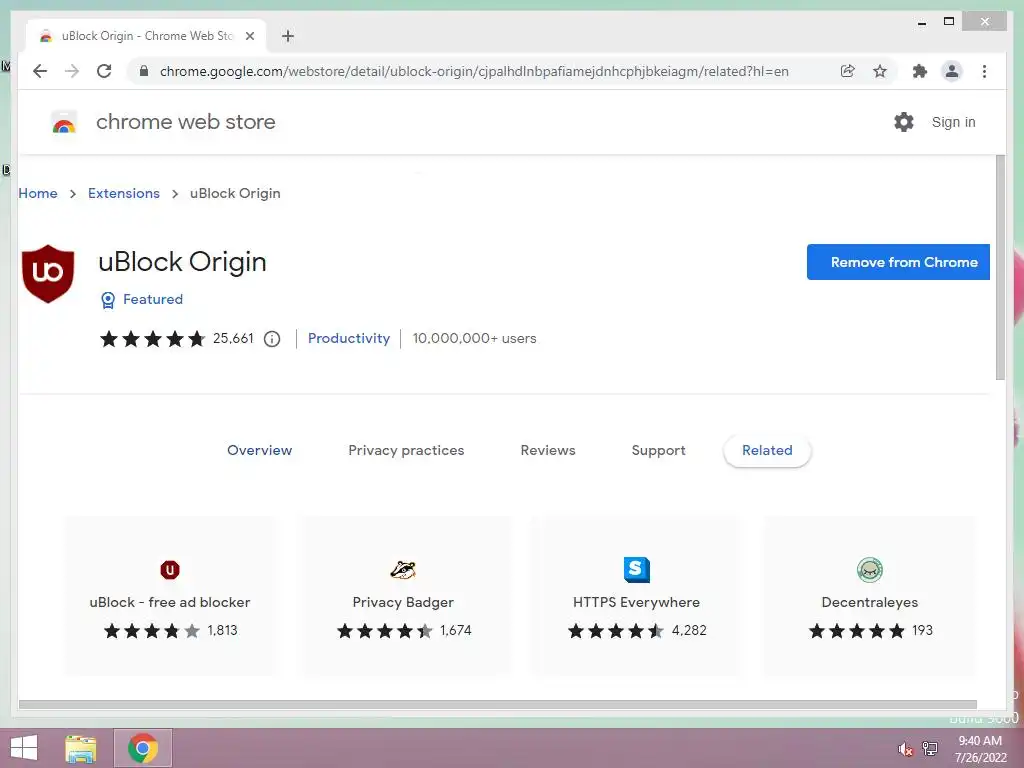This screenshot has height=768, width=1024.
Task: Open the Chrome profile avatar icon
Action: pyautogui.click(x=952, y=71)
